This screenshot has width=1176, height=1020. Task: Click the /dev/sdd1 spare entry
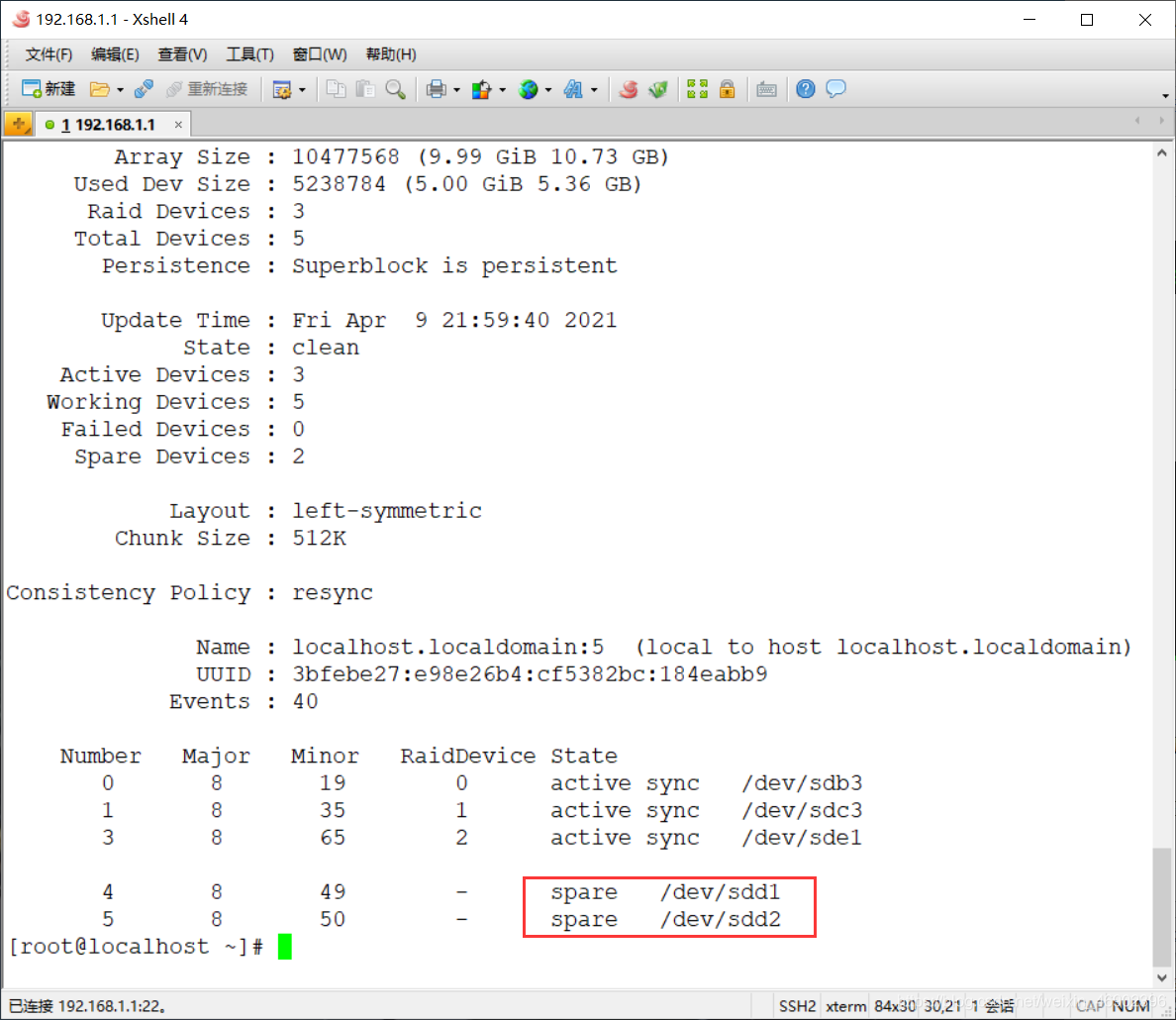point(720,891)
